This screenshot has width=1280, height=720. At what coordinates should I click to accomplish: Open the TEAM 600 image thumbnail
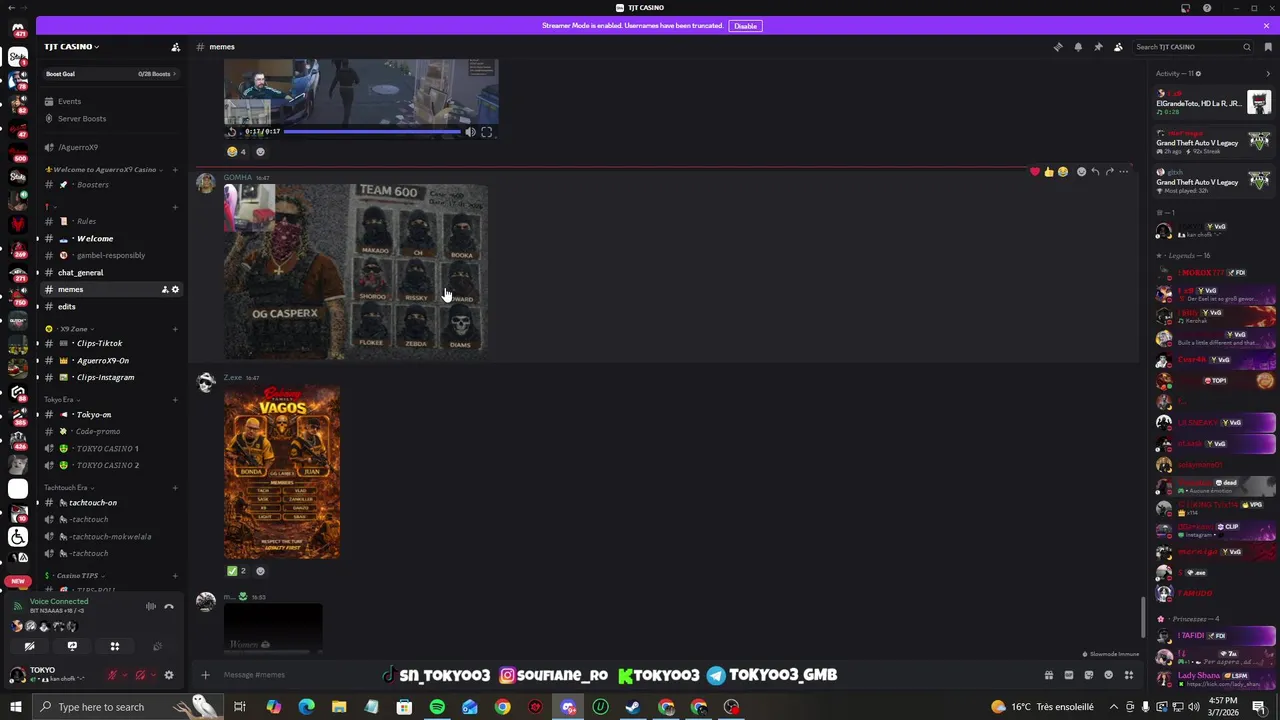[356, 271]
